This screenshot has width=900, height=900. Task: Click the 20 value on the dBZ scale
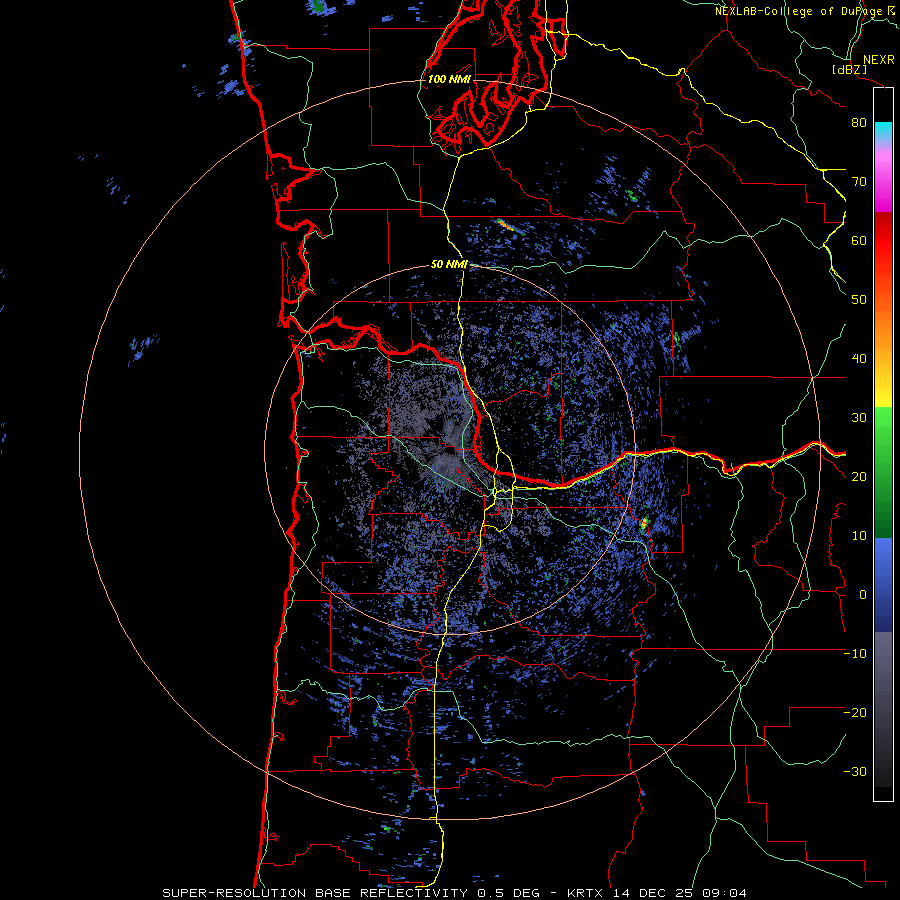tap(859, 477)
